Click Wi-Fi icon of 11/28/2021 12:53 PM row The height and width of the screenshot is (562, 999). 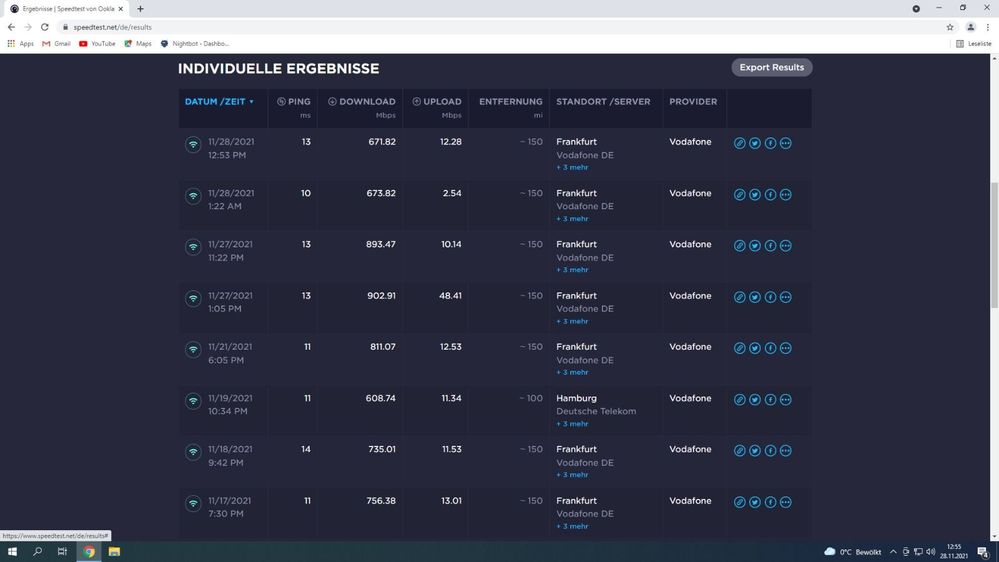tap(193, 145)
